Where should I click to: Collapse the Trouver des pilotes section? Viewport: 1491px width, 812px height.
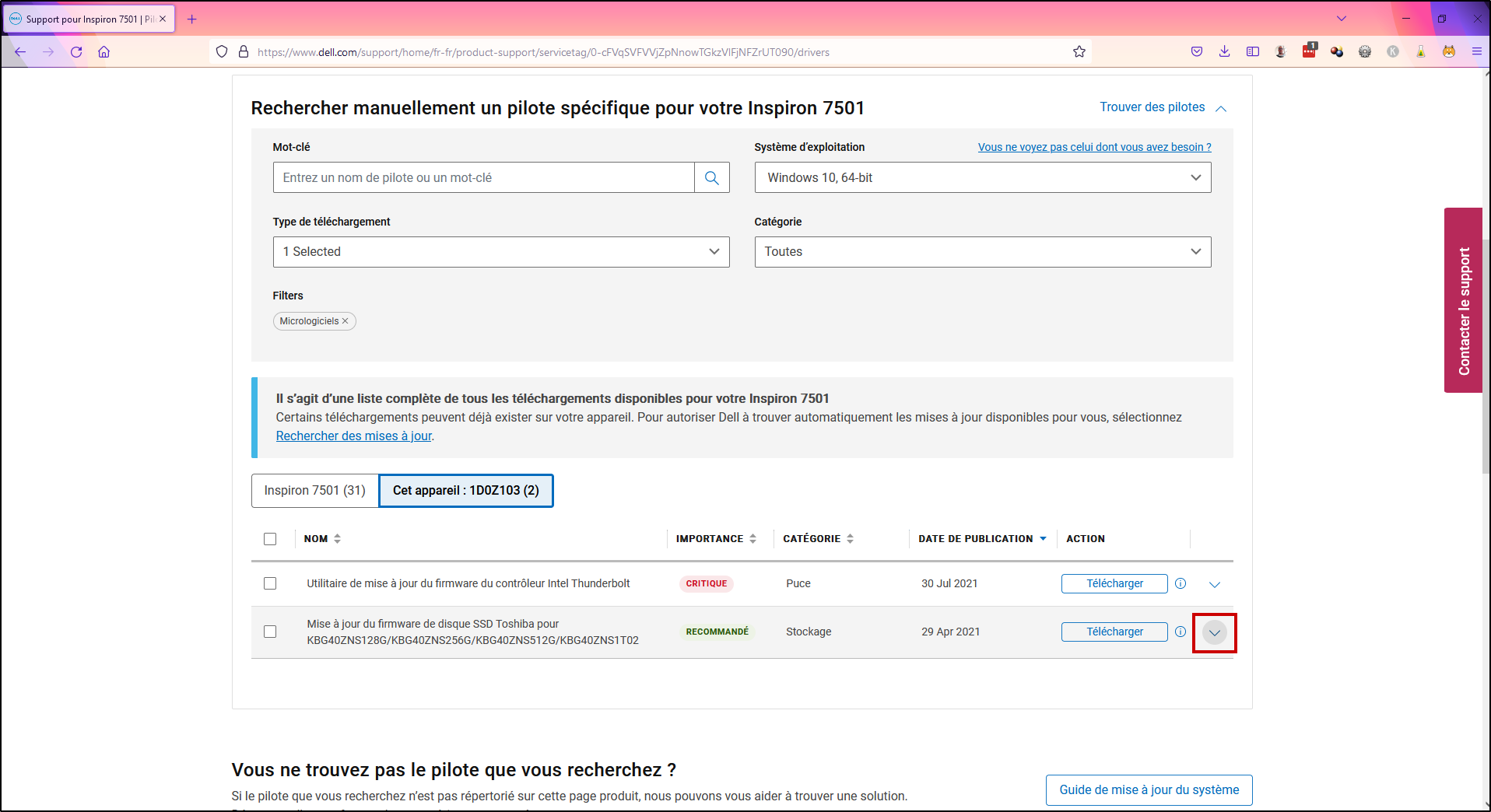[1163, 107]
